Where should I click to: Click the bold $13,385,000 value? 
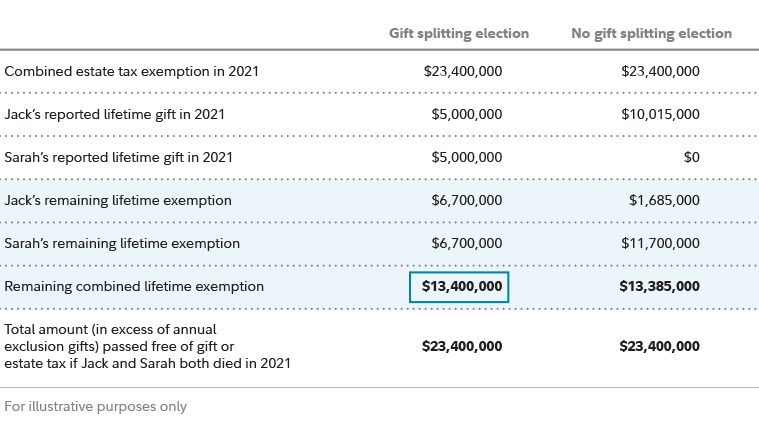(x=660, y=286)
